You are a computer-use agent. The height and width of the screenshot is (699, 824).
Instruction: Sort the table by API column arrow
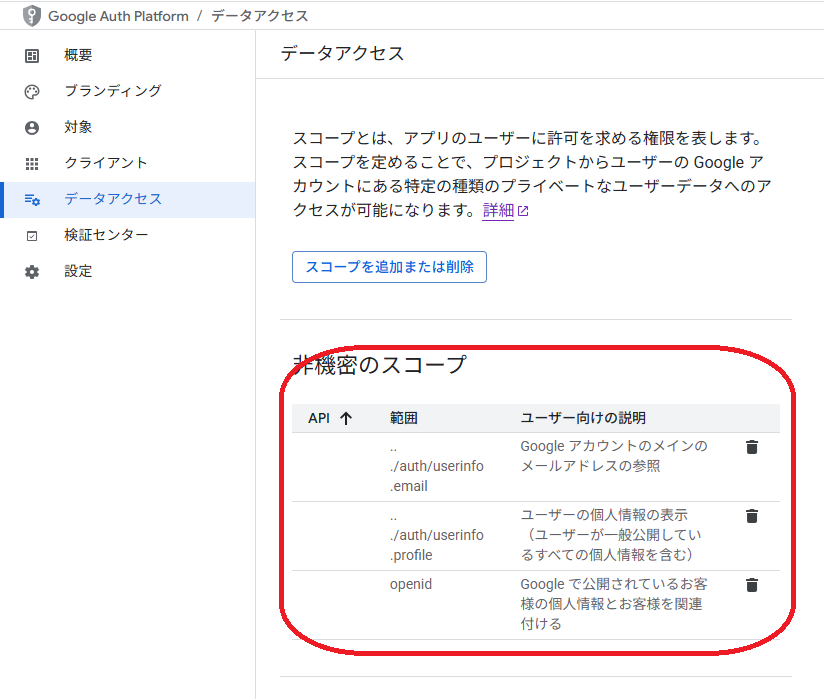tap(346, 419)
